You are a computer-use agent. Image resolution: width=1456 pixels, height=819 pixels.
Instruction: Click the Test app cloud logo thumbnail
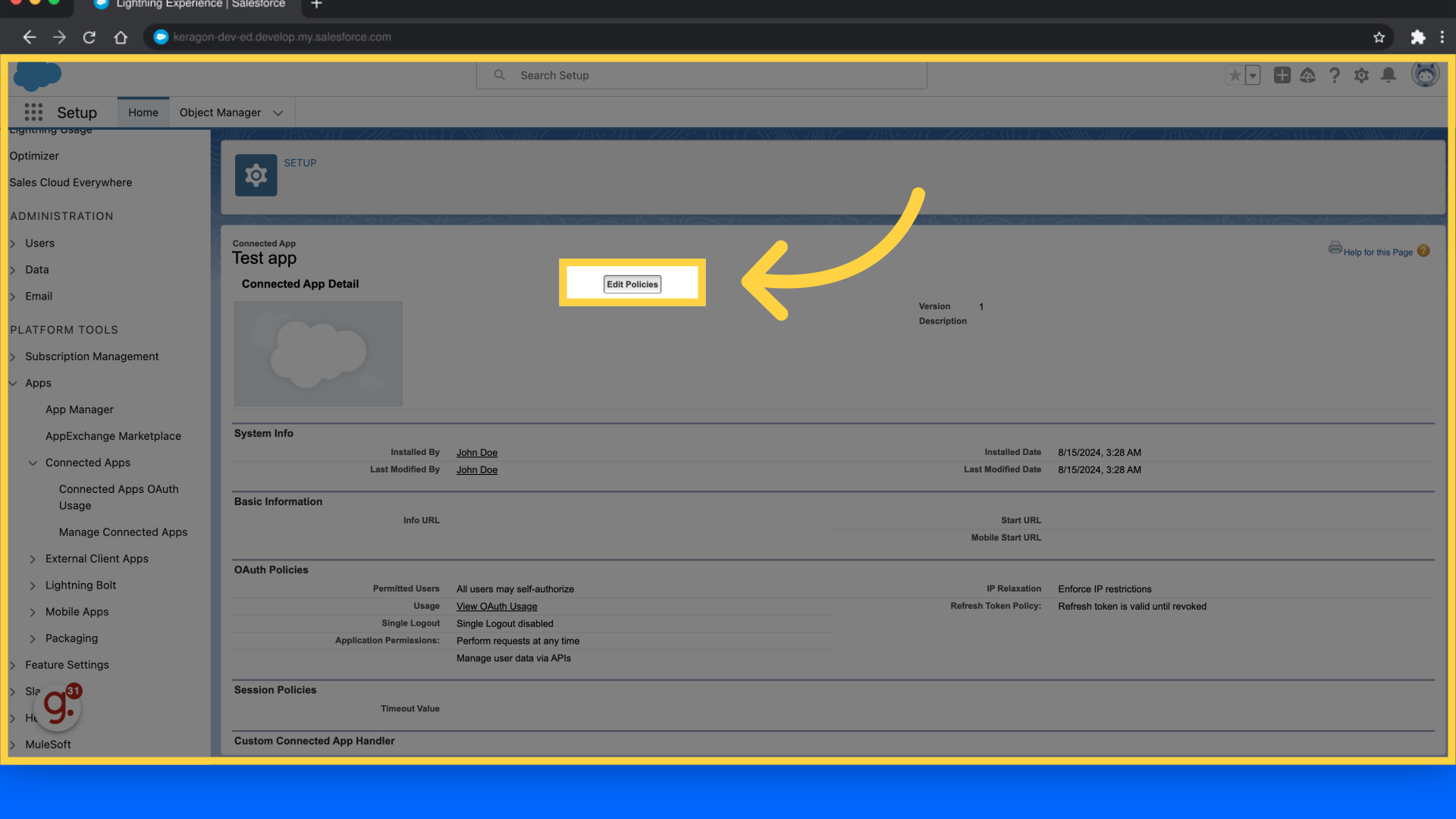coord(318,354)
